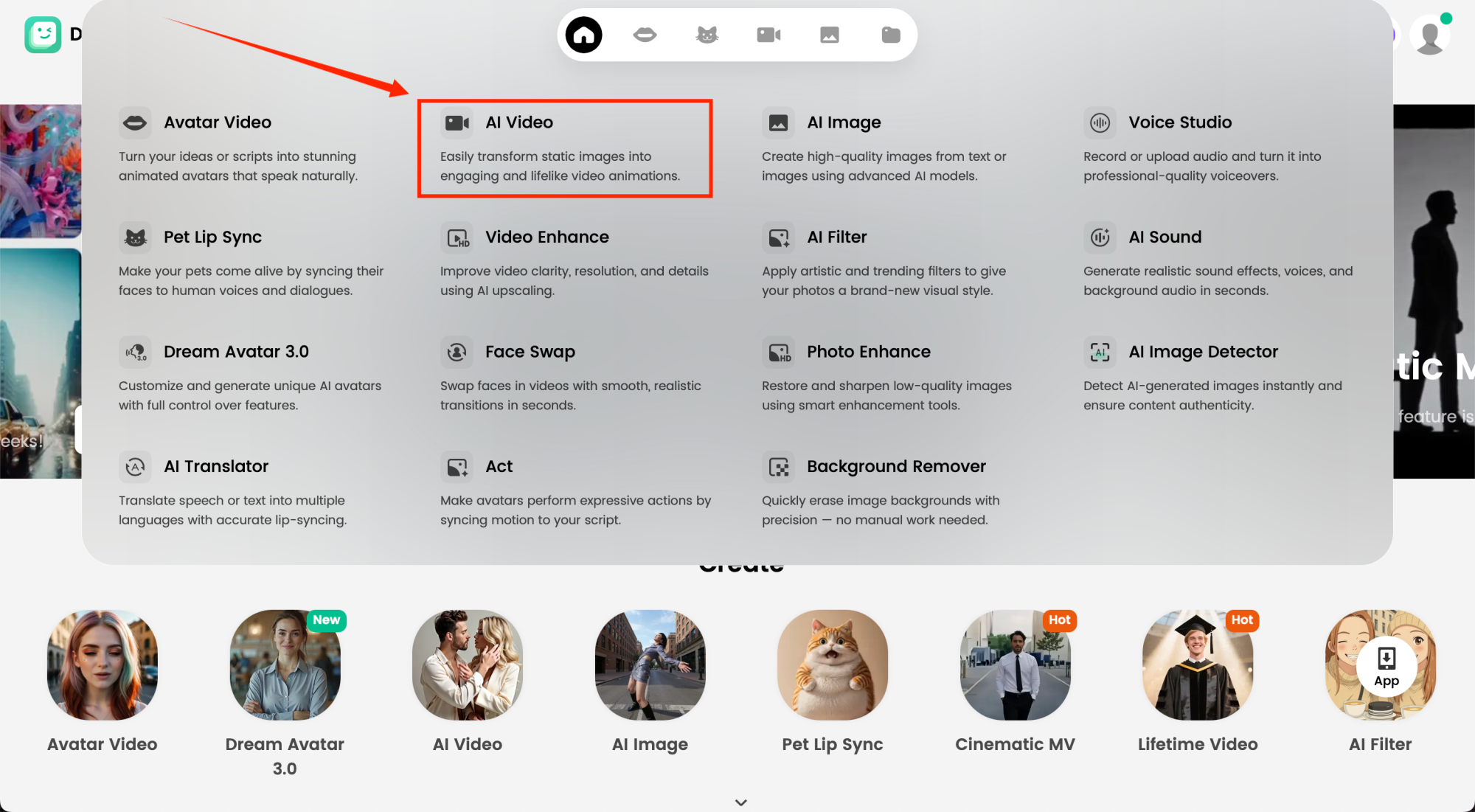Screen dimensions: 1475x812
Task: Select the Dream Avatar 3.0 New thumbnail
Action: [x=285, y=664]
